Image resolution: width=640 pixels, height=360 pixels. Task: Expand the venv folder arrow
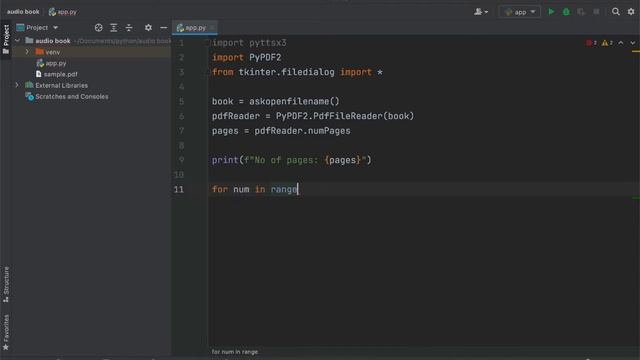pyautogui.click(x=27, y=52)
